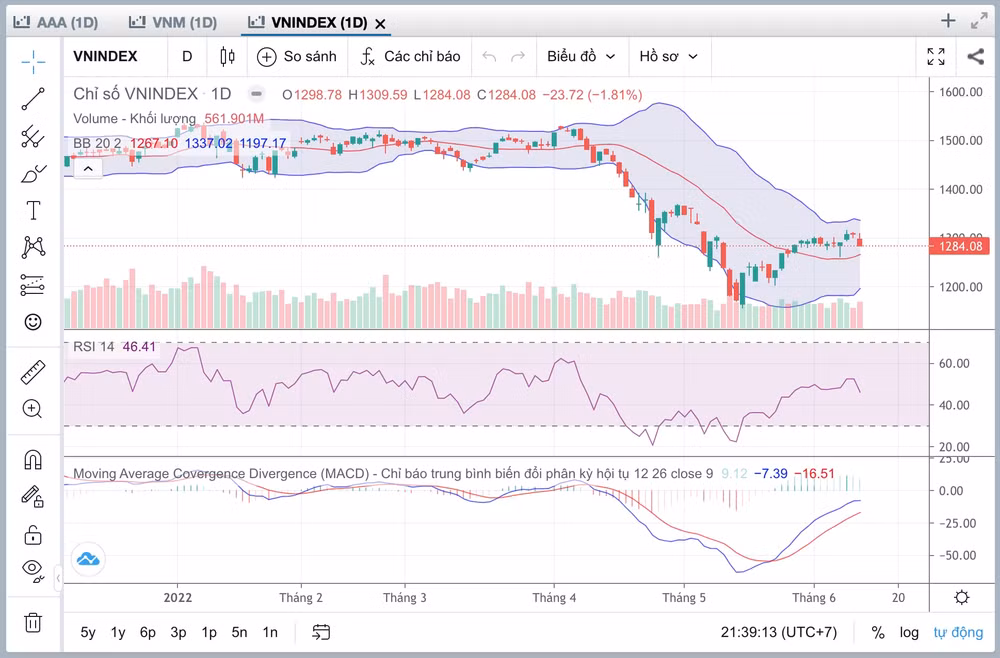This screenshot has width=1000, height=658.
Task: Toggle lock all drawing tools
Action: tap(33, 534)
